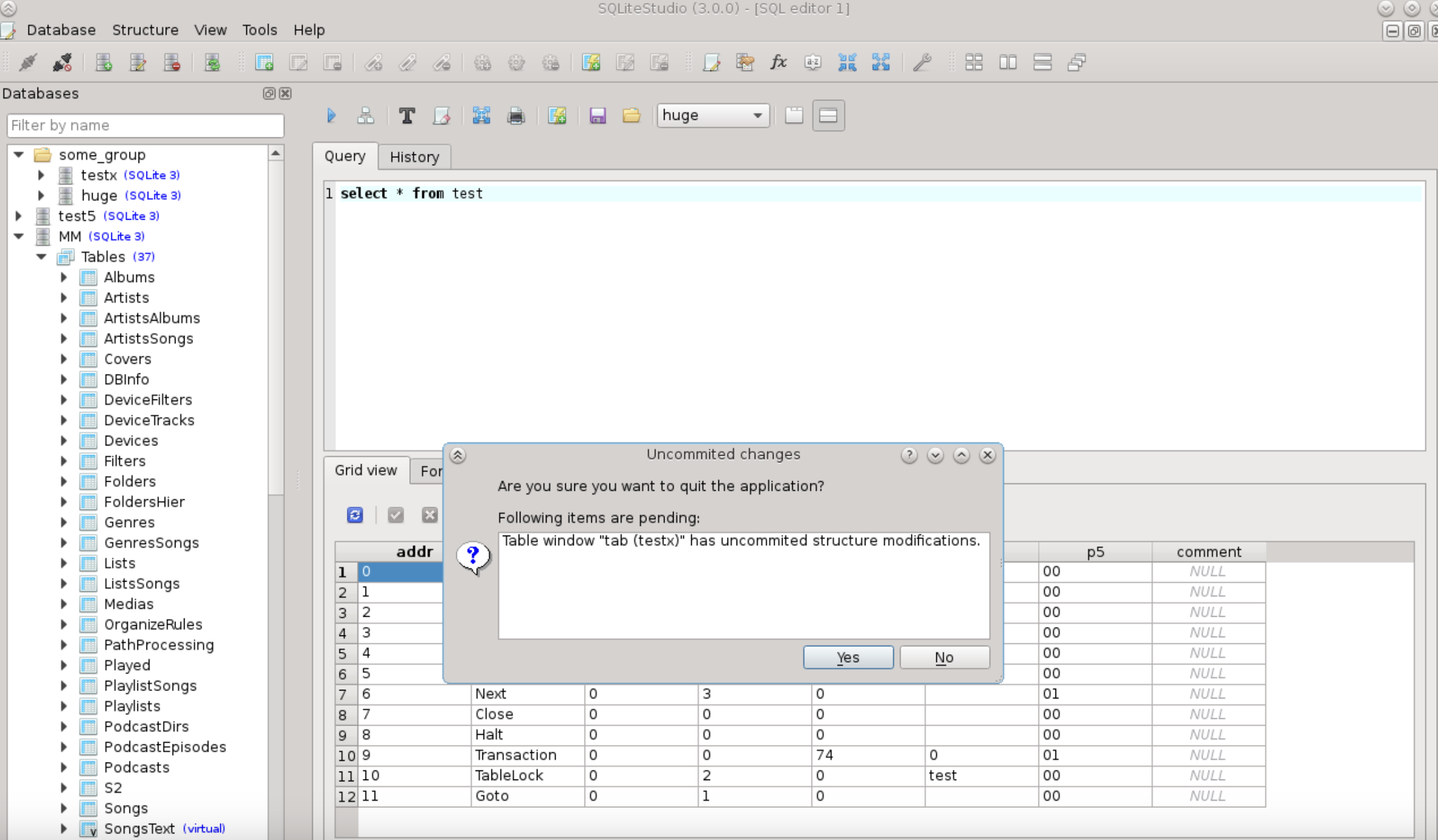Click the Import icon with inward arrows
Viewport: 1438px width, 840px height.
[x=847, y=62]
